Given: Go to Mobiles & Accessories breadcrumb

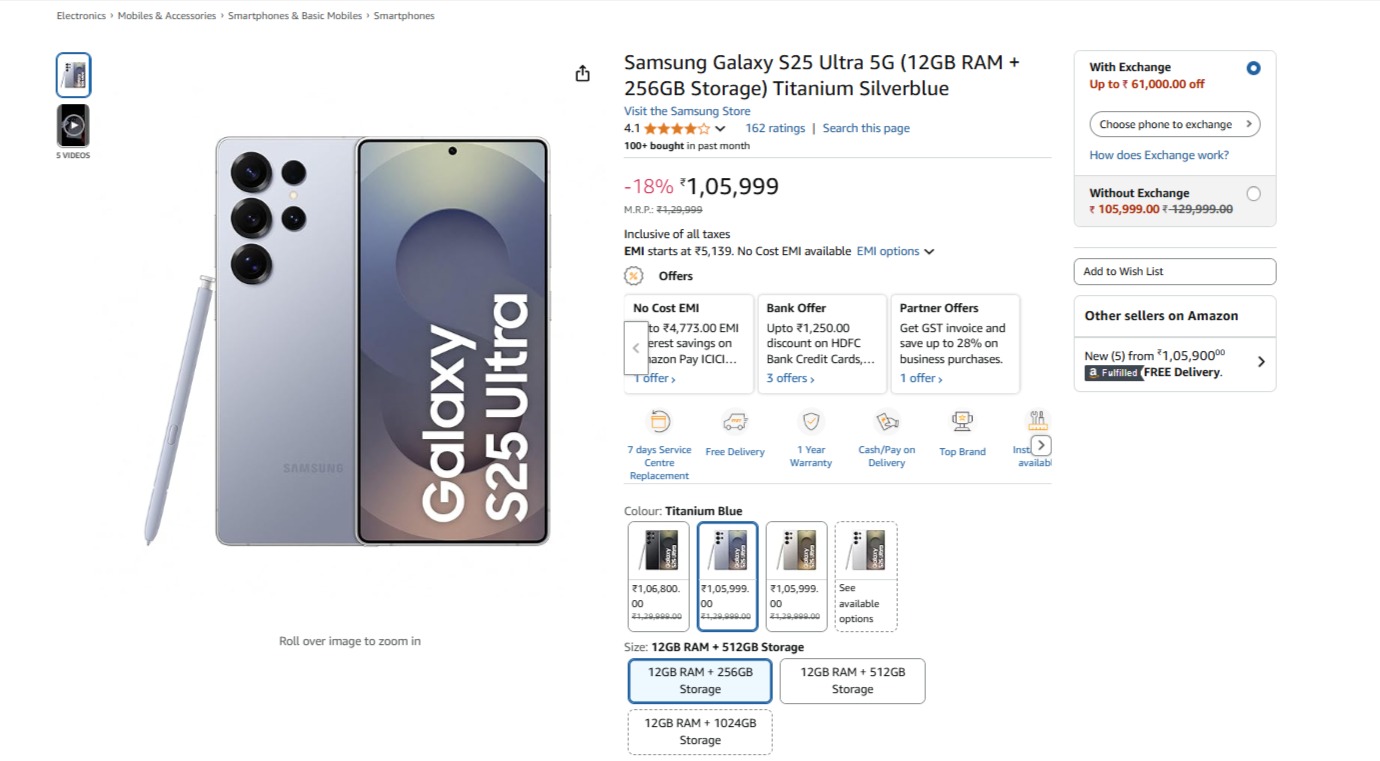Looking at the screenshot, I should tap(166, 16).
